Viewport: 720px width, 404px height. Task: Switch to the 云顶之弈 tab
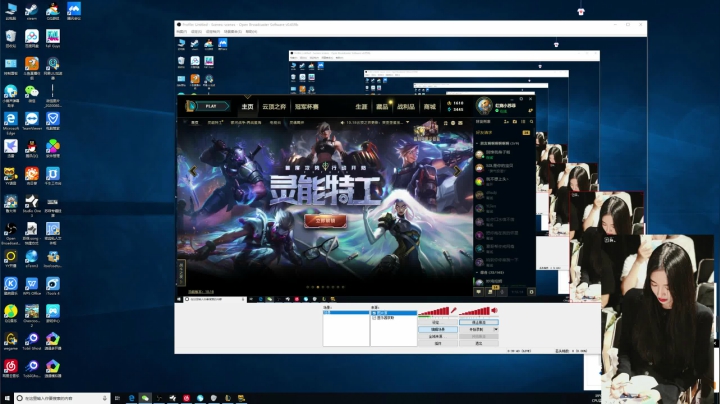pos(274,107)
